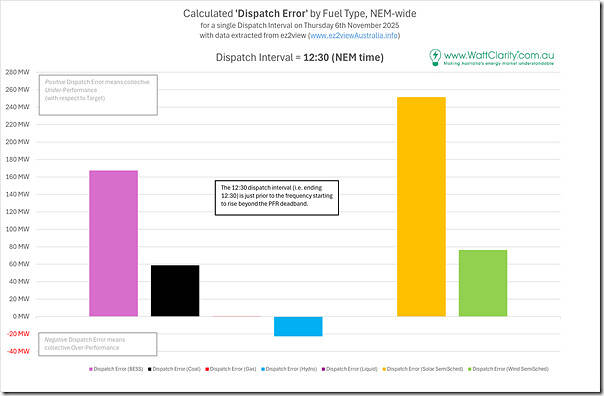The width and height of the screenshot is (604, 396).
Task: Click the '80 MW' axis label
Action: coord(19,247)
